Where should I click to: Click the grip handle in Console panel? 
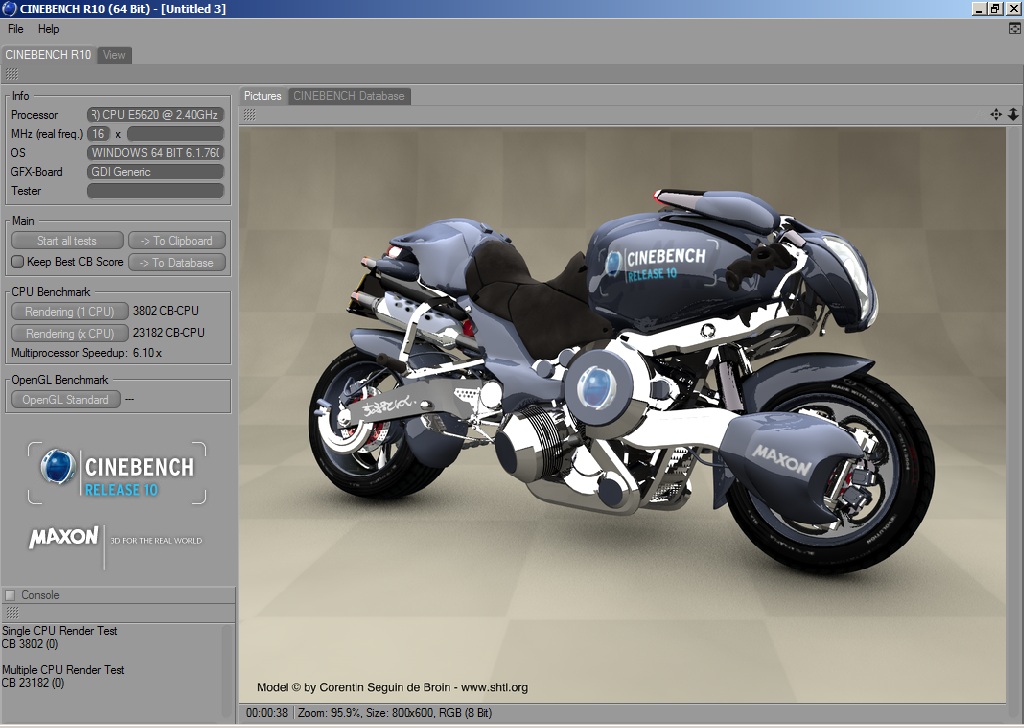pos(12,612)
